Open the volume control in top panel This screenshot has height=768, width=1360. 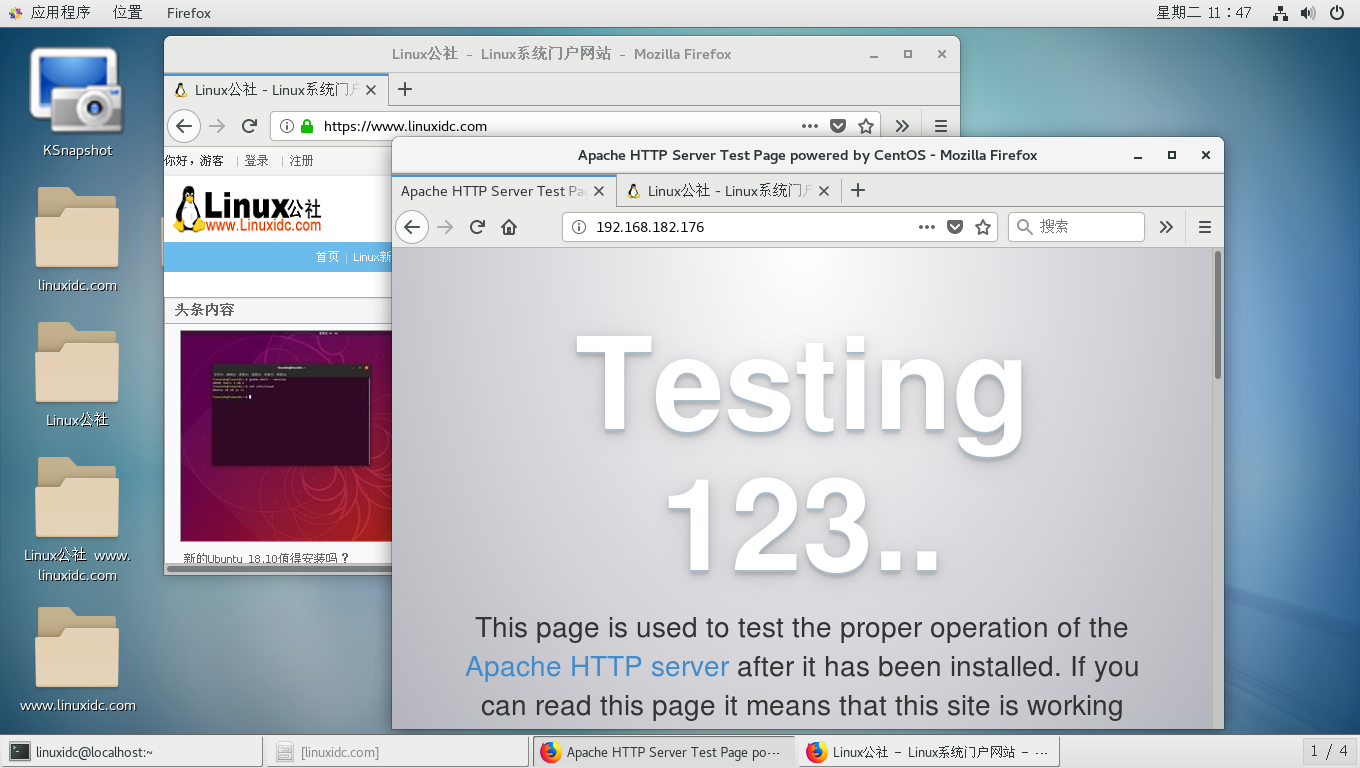point(1308,13)
